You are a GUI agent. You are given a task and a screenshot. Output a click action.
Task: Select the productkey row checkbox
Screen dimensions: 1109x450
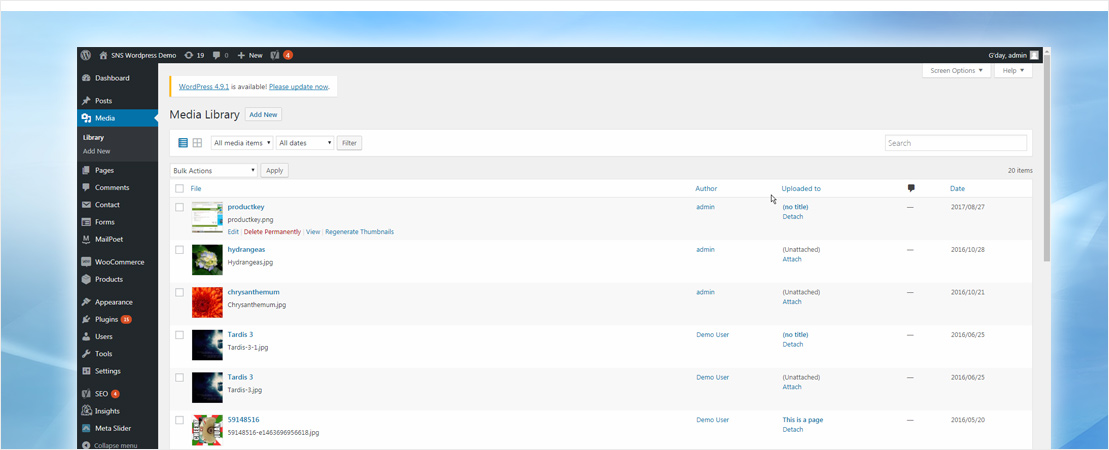(x=180, y=207)
